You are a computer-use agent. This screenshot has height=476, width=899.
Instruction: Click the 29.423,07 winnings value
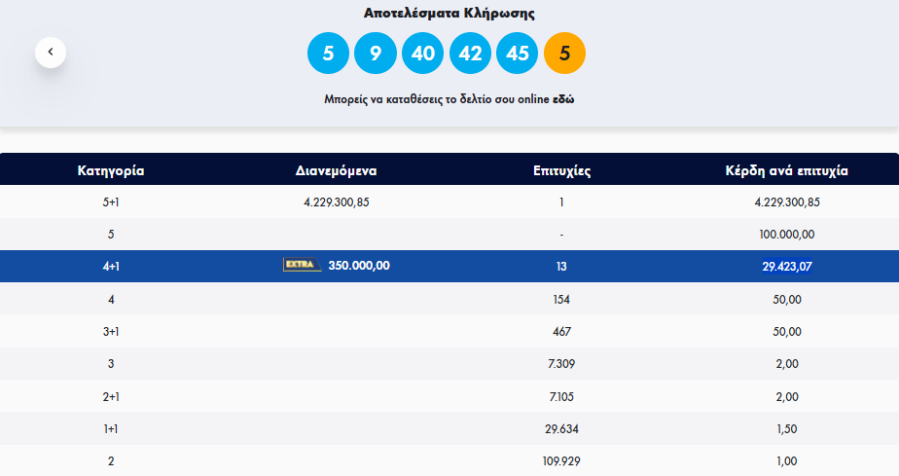coord(786,266)
